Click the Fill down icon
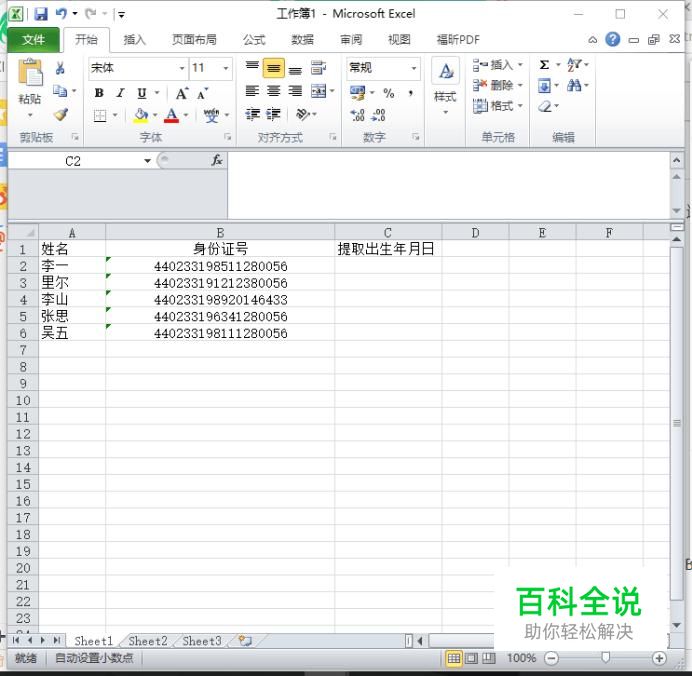The width and height of the screenshot is (692, 676). point(545,86)
